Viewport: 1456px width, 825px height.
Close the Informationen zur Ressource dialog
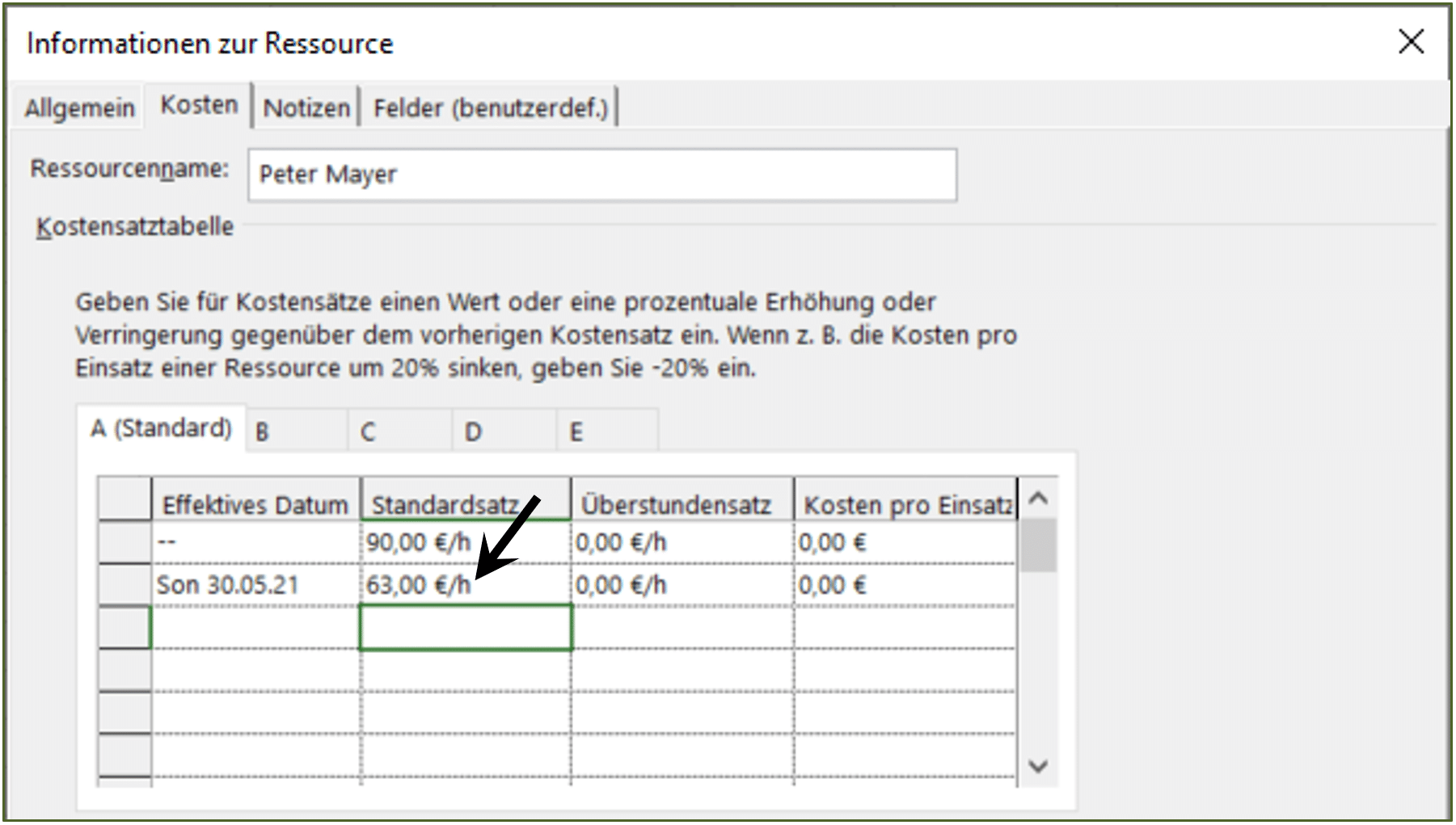(1411, 41)
